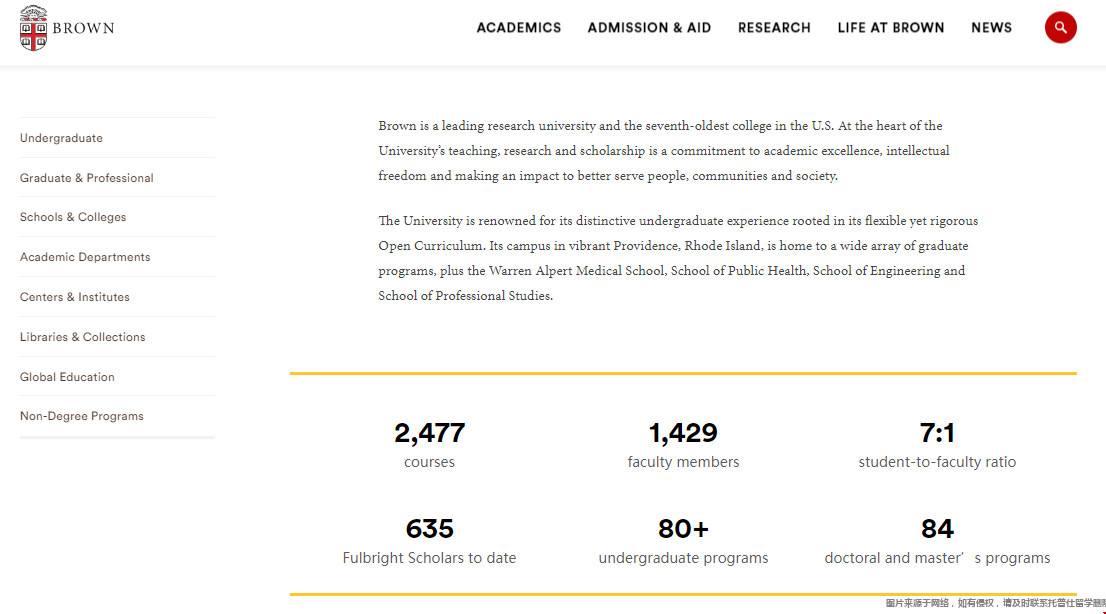Click the Brown University shield logo
1106x614 pixels.
coord(33,28)
